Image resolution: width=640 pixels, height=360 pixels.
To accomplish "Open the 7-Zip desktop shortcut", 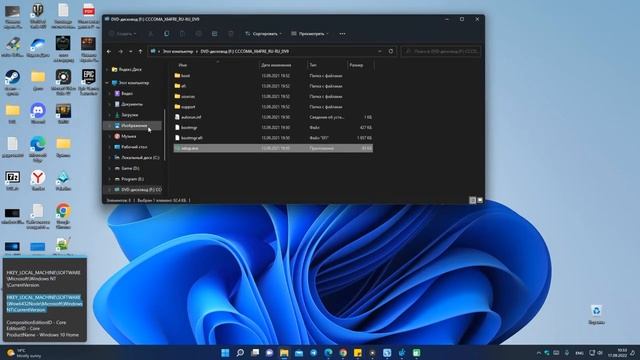I will (x=12, y=181).
